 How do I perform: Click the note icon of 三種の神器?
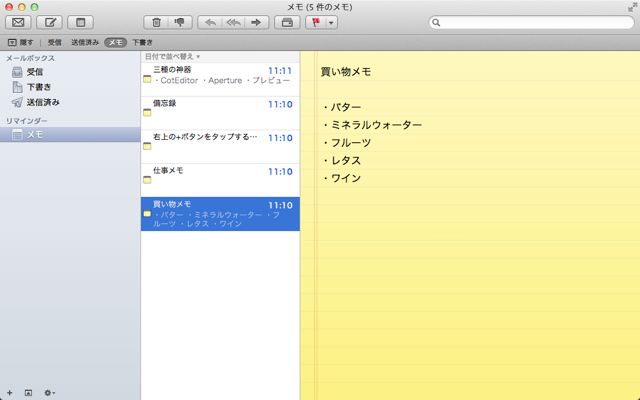[147, 79]
